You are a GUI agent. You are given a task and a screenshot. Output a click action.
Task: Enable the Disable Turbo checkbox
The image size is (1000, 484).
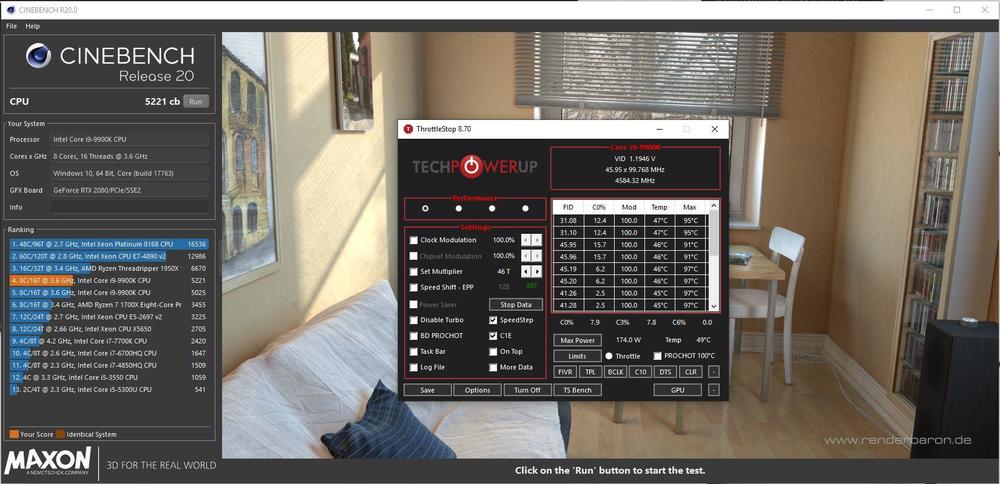tap(414, 320)
